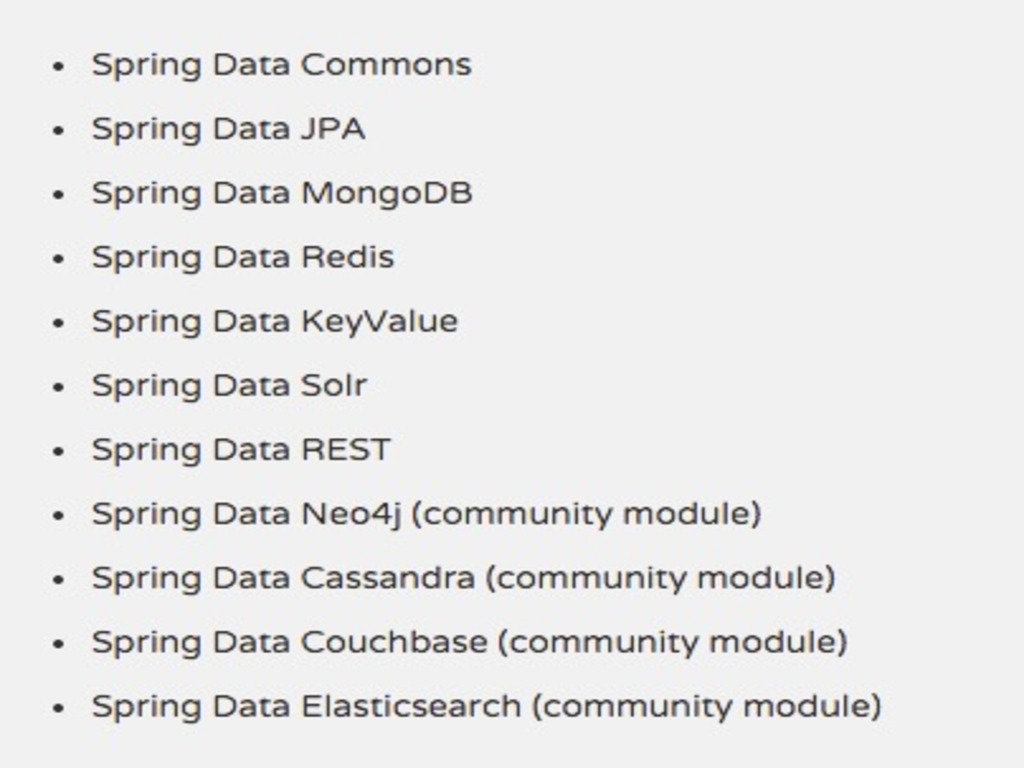The width and height of the screenshot is (1024, 768).
Task: Select the Spring Data Cassandra entry
Action: (x=283, y=578)
